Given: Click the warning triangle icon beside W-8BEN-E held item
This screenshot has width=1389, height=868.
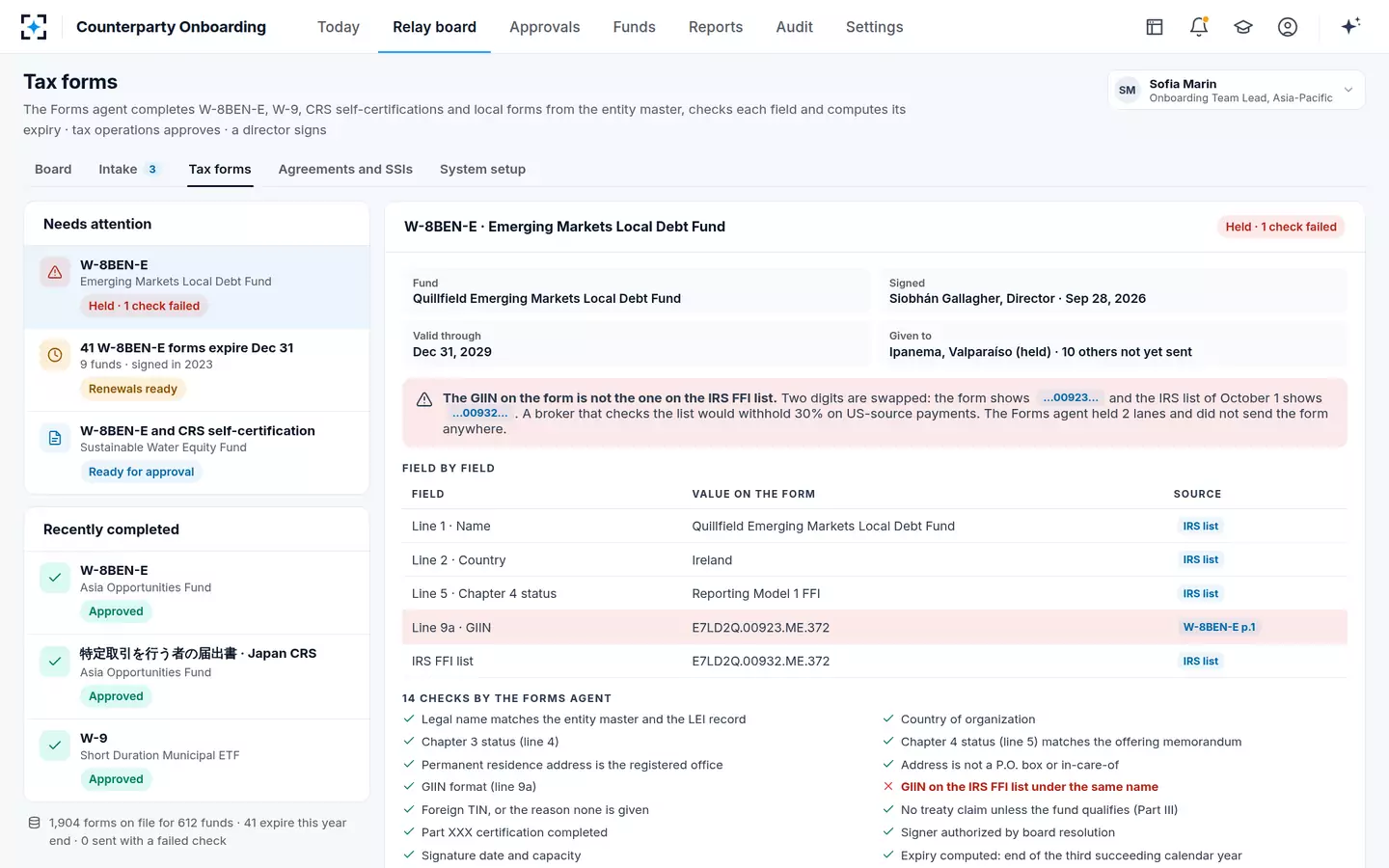Looking at the screenshot, I should 55,272.
